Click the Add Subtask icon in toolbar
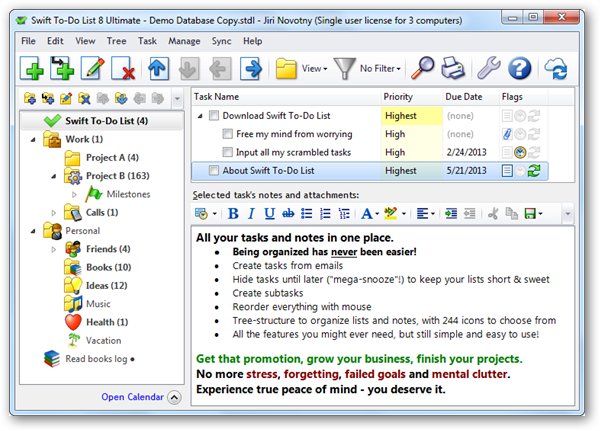600x431 pixels. (62, 69)
